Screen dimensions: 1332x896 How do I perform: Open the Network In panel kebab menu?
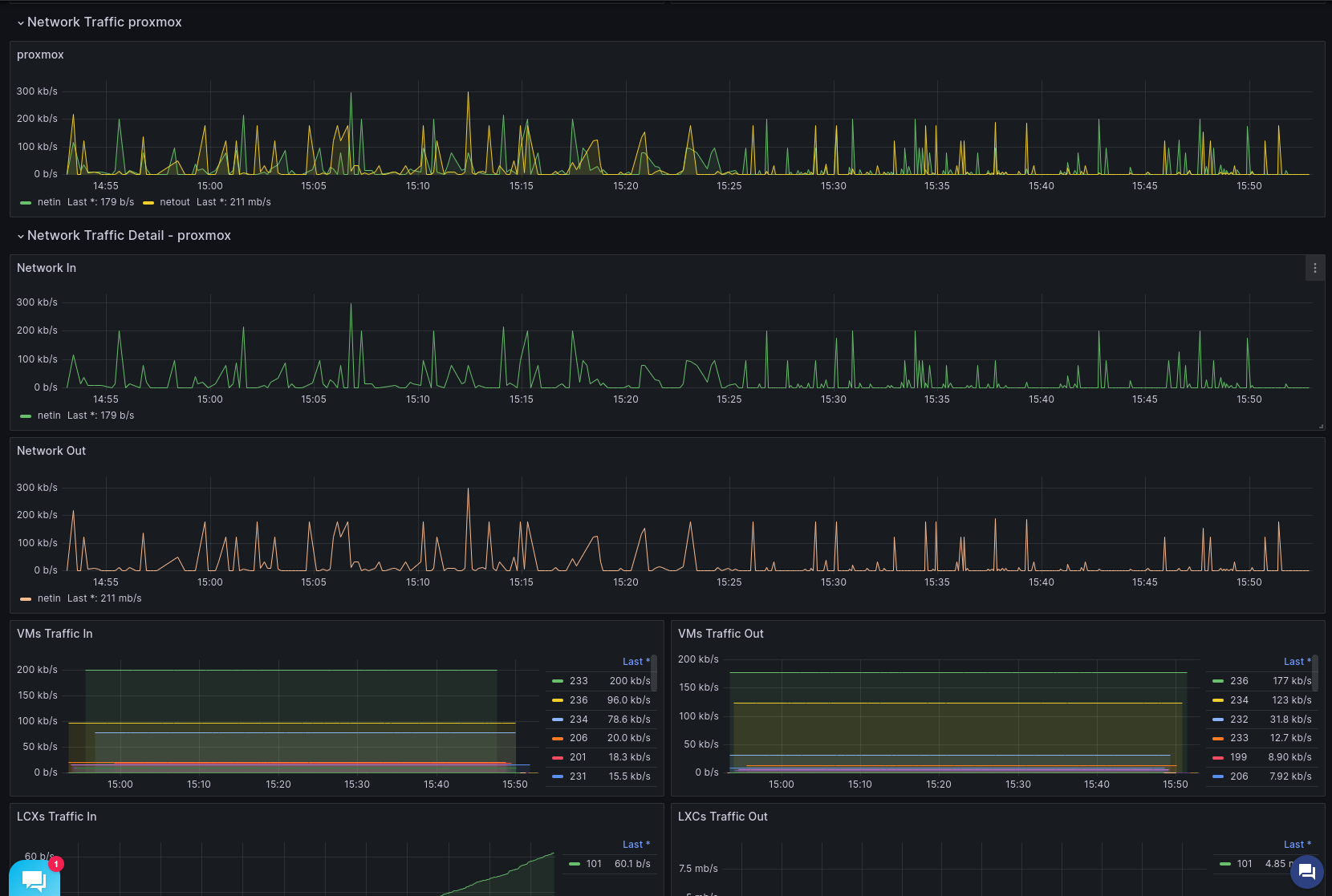(1315, 267)
